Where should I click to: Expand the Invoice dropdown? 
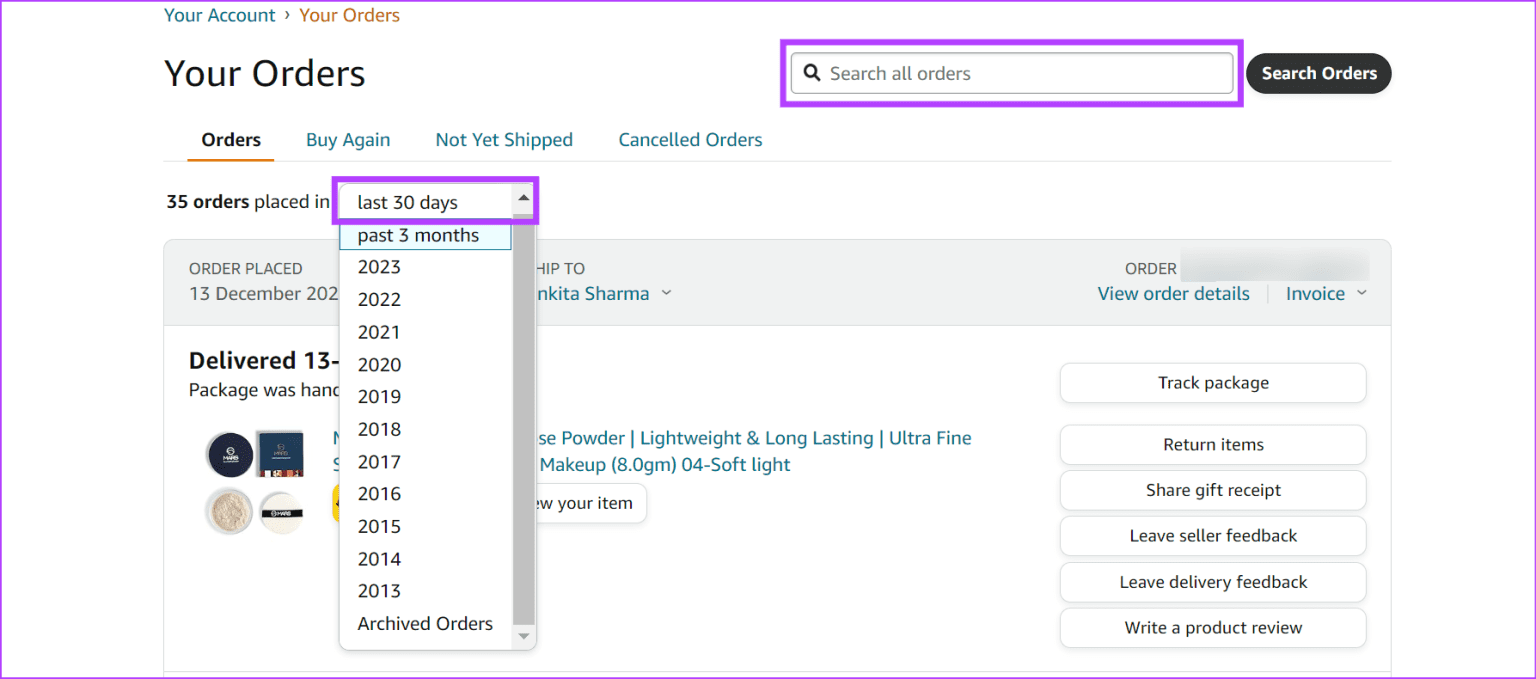point(1324,293)
